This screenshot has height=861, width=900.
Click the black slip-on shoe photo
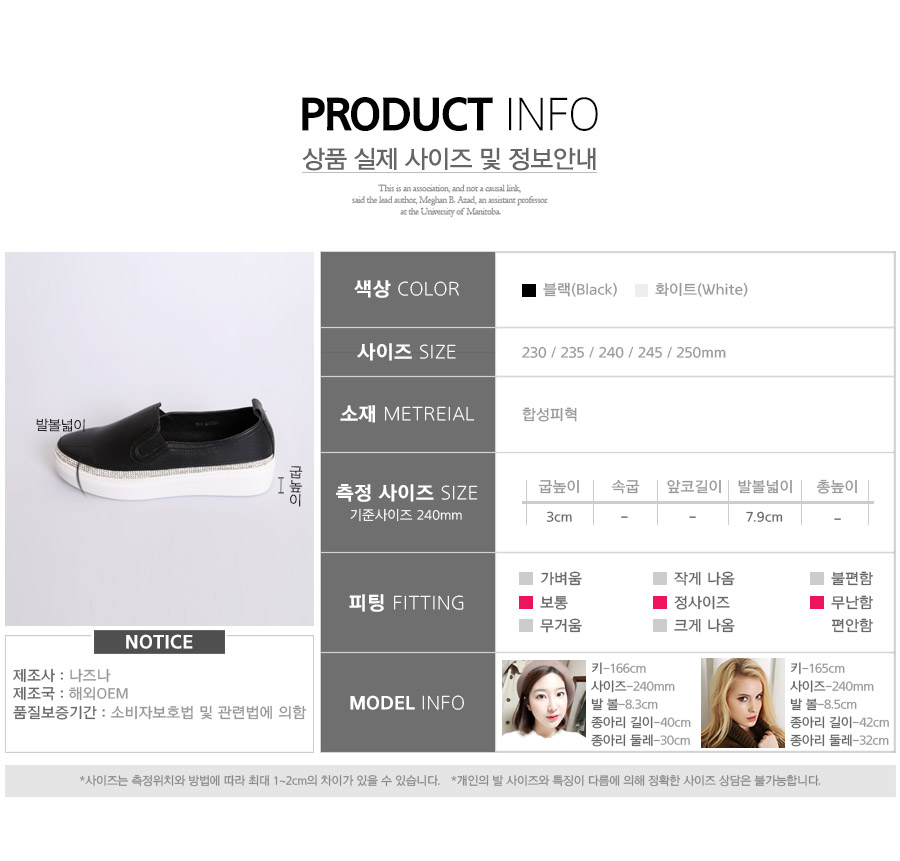point(160,439)
